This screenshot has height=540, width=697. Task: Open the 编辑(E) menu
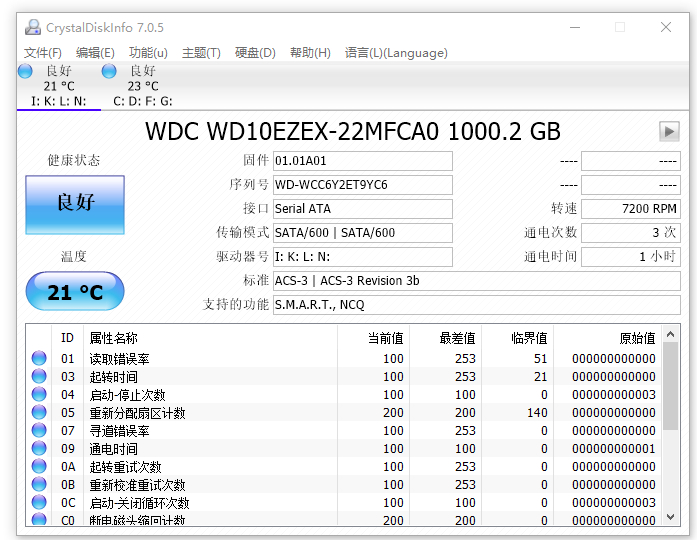pyautogui.click(x=95, y=53)
